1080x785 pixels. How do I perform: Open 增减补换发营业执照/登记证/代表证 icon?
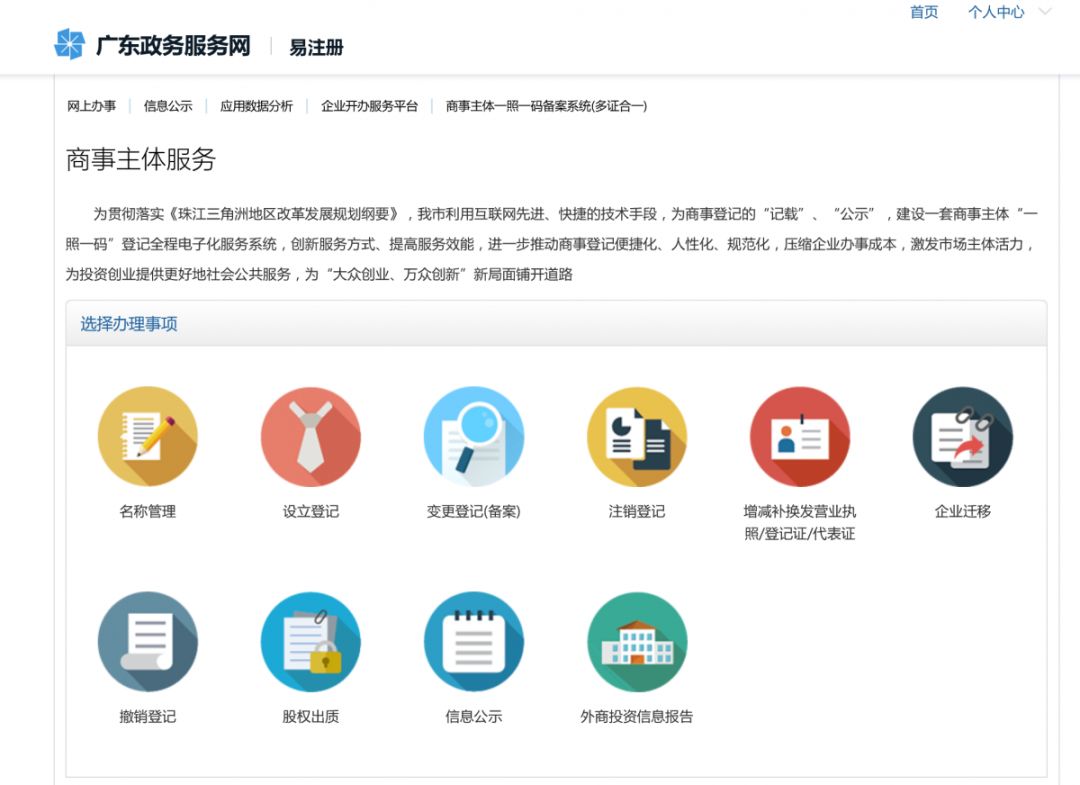click(x=801, y=437)
